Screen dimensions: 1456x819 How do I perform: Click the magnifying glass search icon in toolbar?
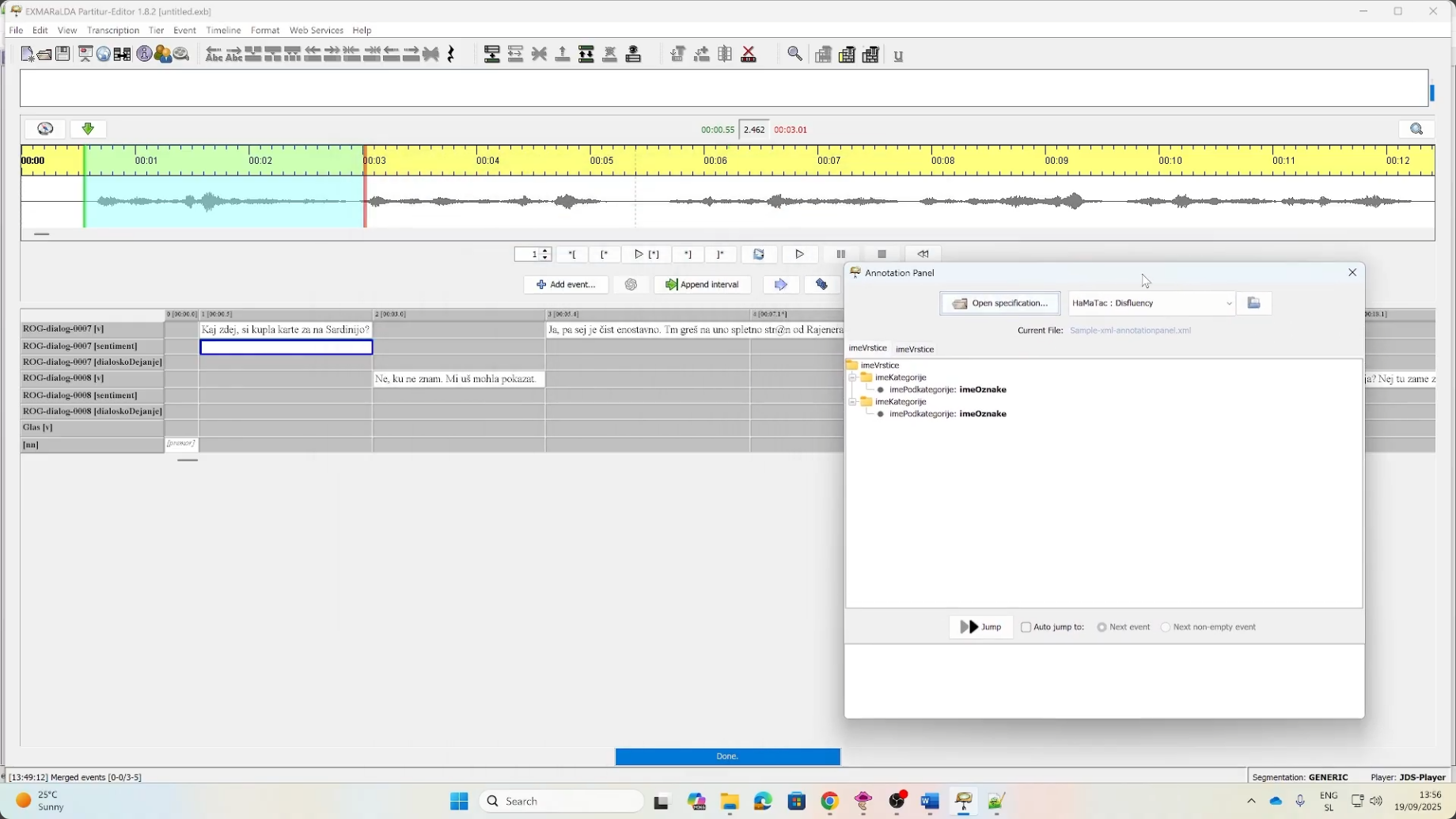click(794, 55)
